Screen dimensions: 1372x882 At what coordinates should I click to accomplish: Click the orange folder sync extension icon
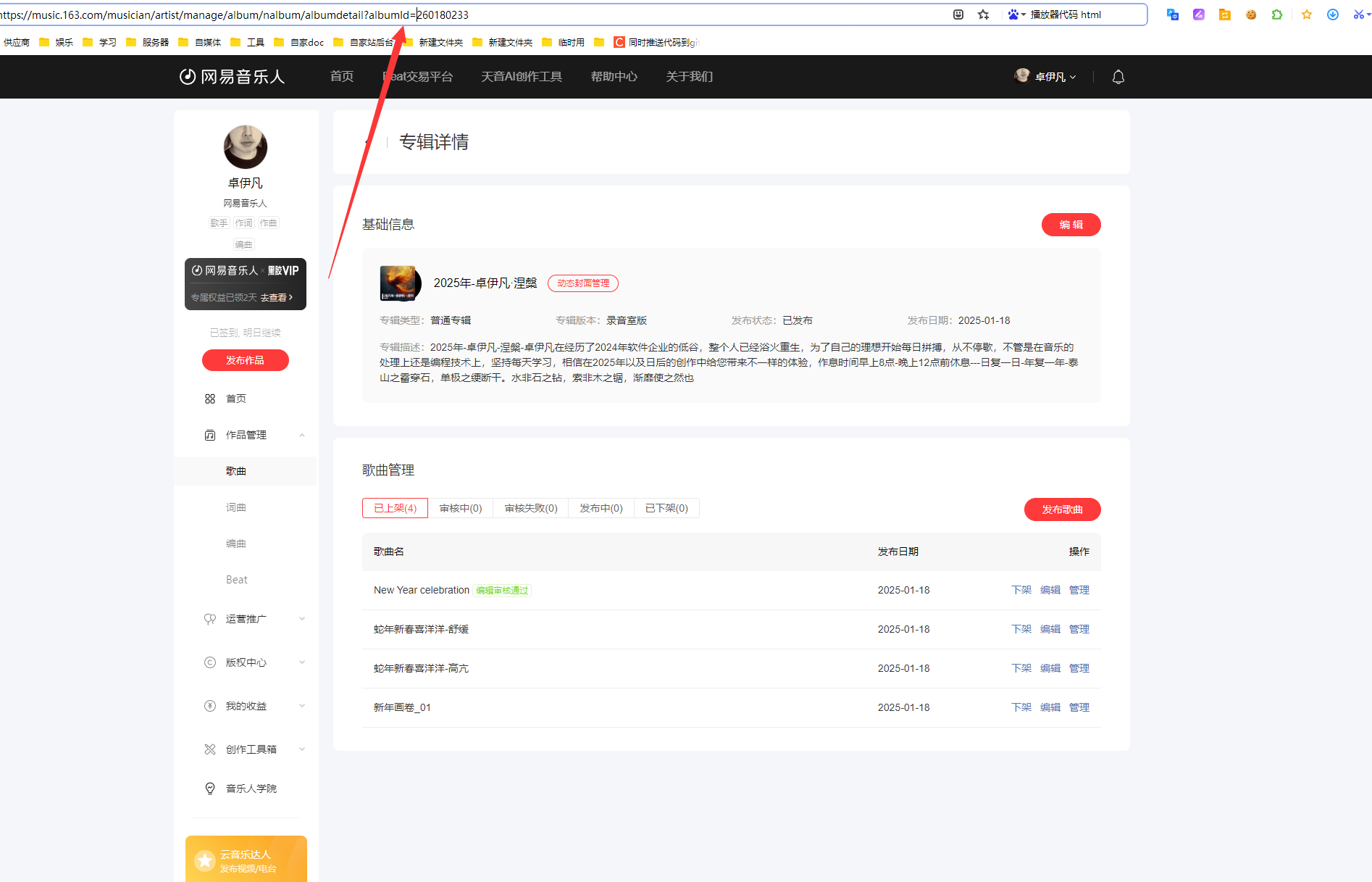click(1224, 14)
